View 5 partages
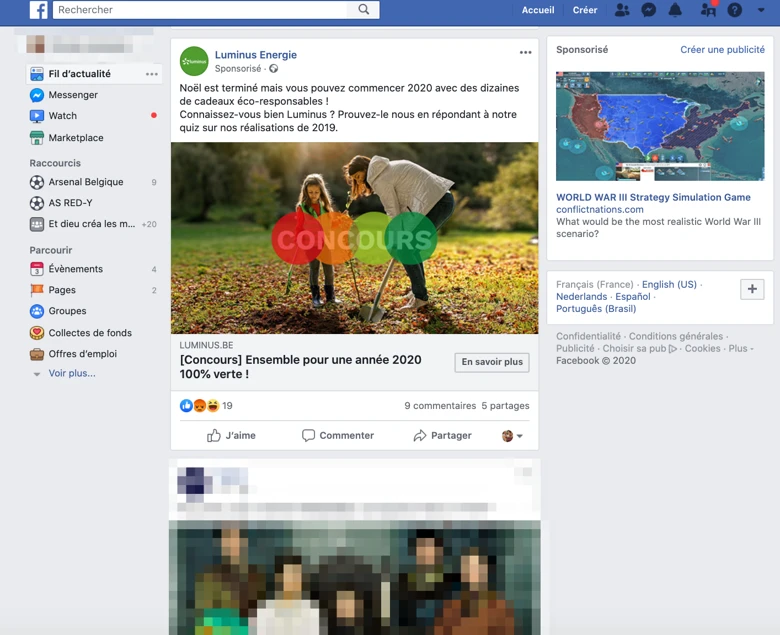780x635 pixels. click(505, 406)
